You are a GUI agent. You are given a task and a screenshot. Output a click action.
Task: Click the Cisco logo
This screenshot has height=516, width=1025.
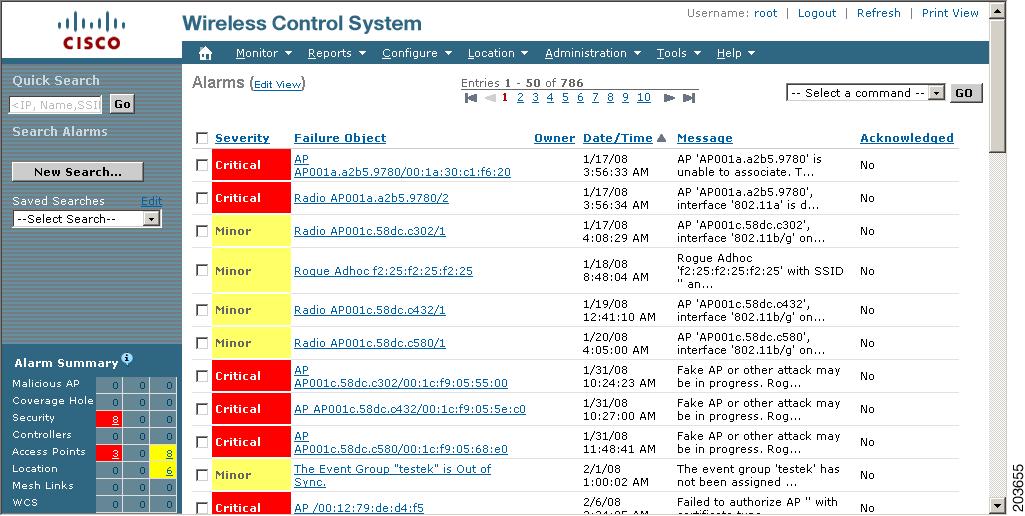tap(92, 31)
